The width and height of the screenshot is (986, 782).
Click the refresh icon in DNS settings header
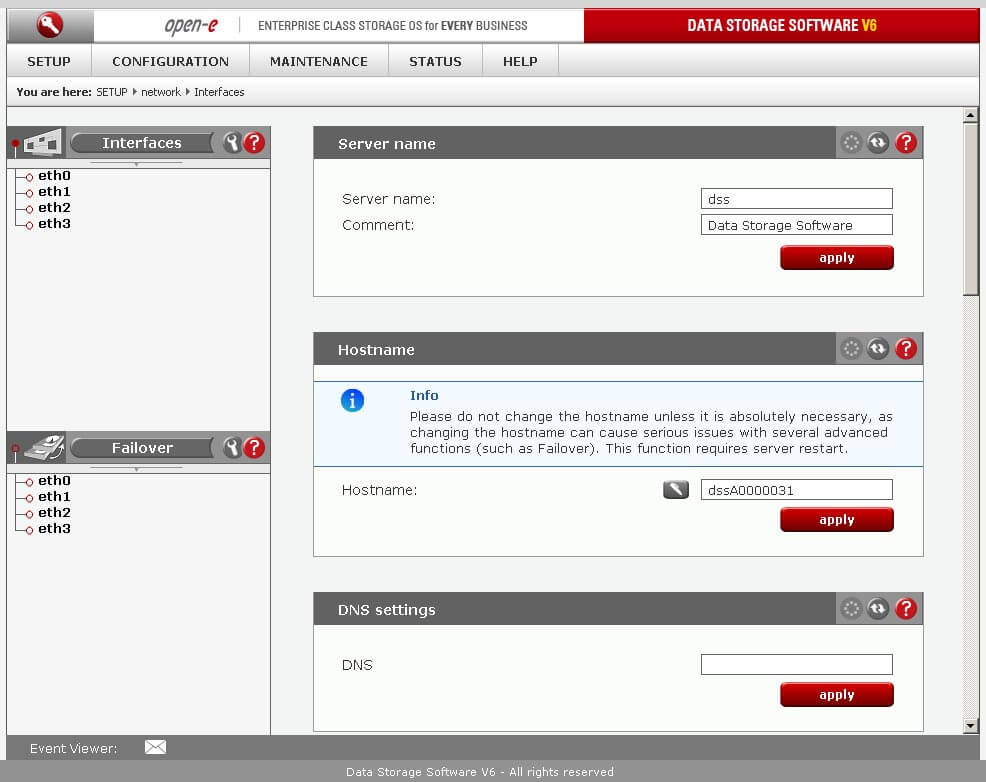(878, 609)
